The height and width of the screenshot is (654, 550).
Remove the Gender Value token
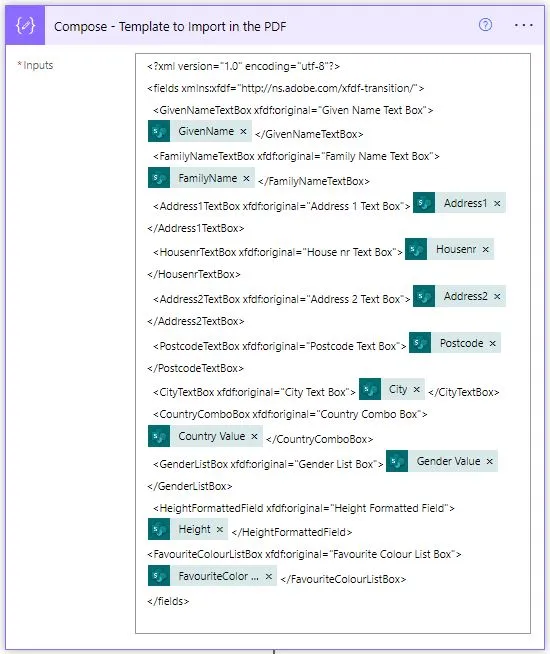pos(490,461)
